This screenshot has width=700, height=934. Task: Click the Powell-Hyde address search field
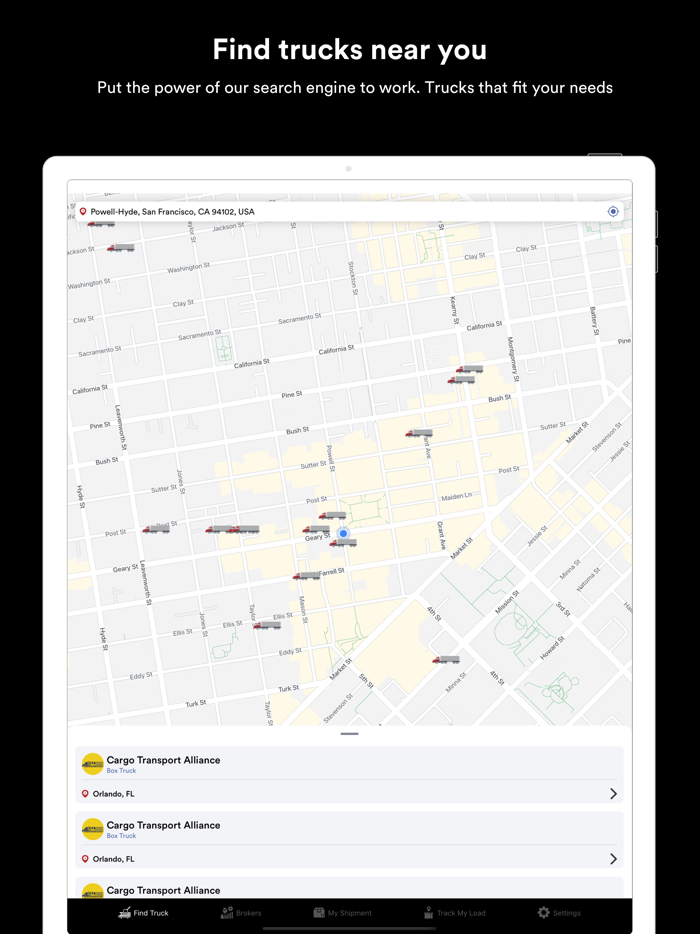[x=350, y=211]
